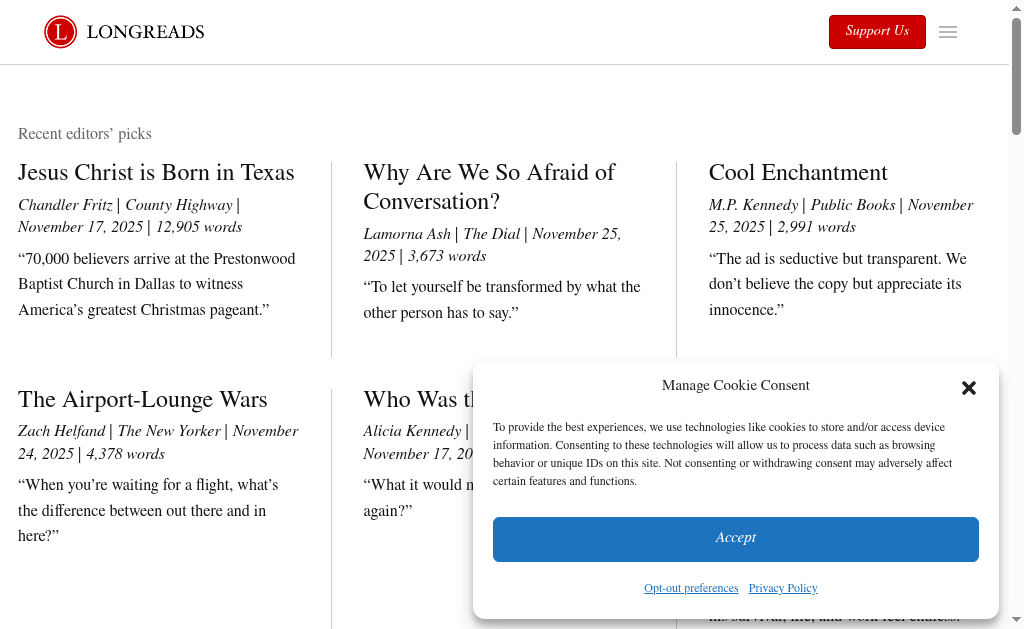
Task: Click Public Books publication link
Action: 852,205
